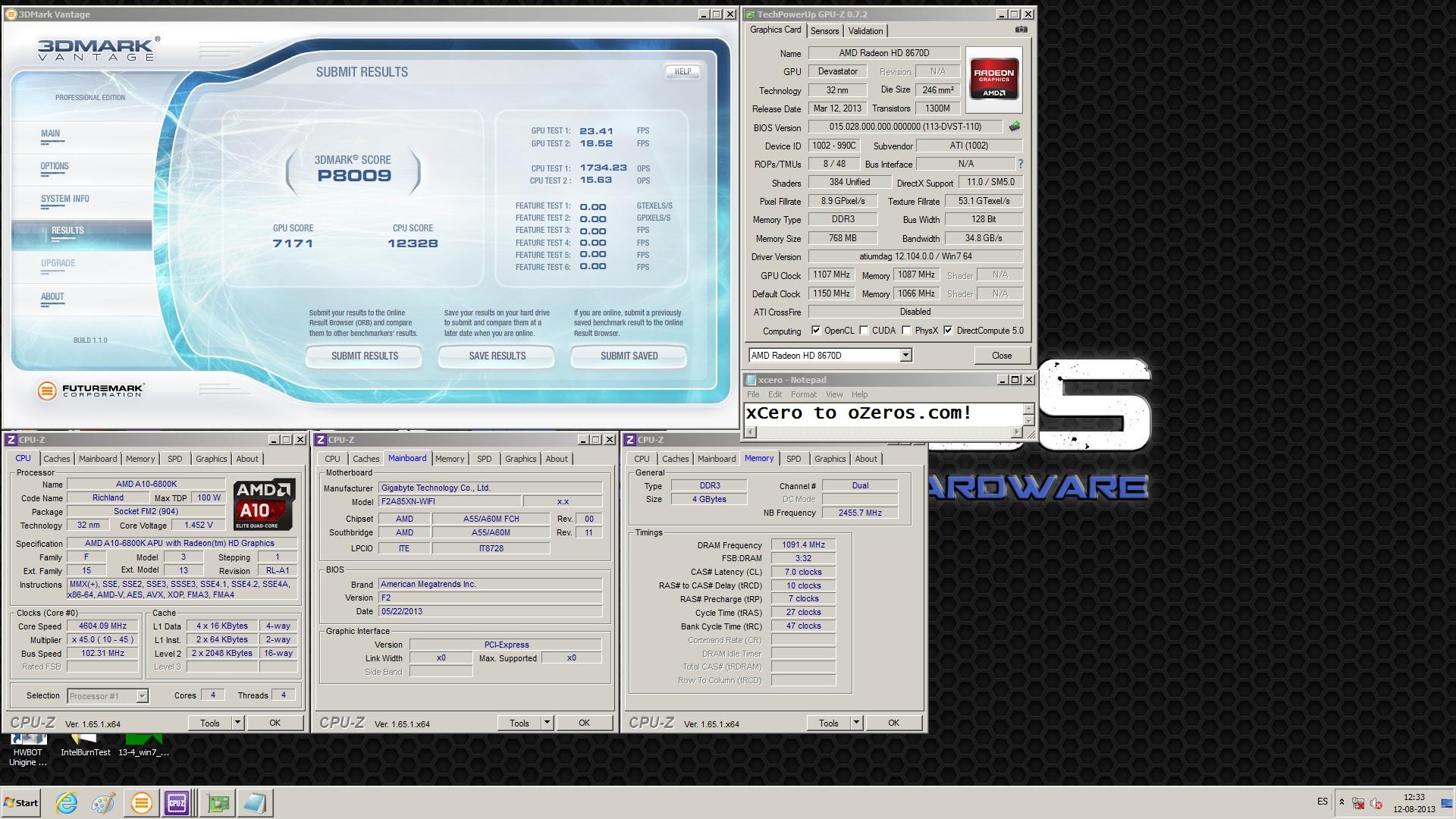This screenshot has height=819, width=1456.
Task: Open the HWBOT Unigine desktop shortcut
Action: (x=28, y=751)
